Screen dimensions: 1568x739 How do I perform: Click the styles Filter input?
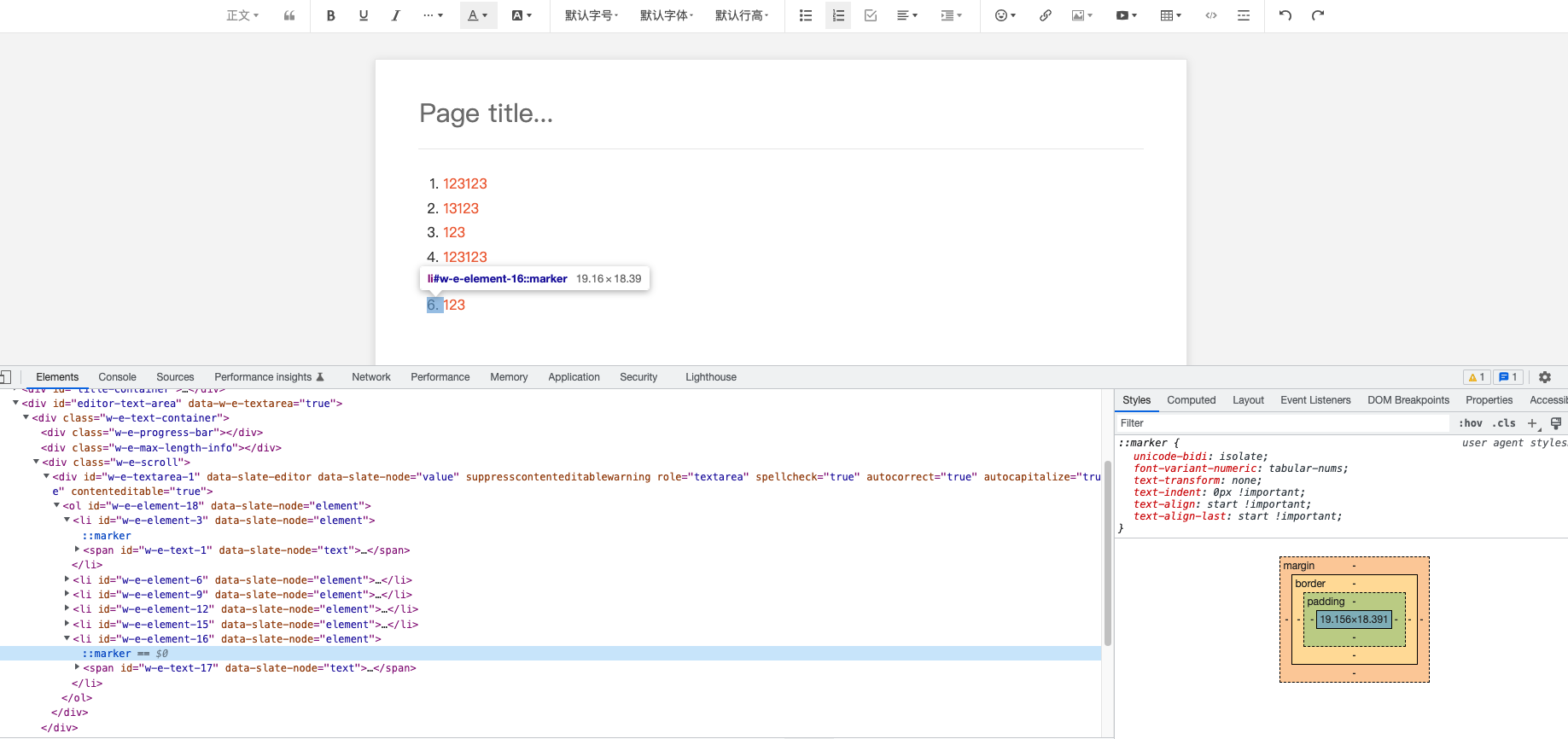(x=1283, y=423)
